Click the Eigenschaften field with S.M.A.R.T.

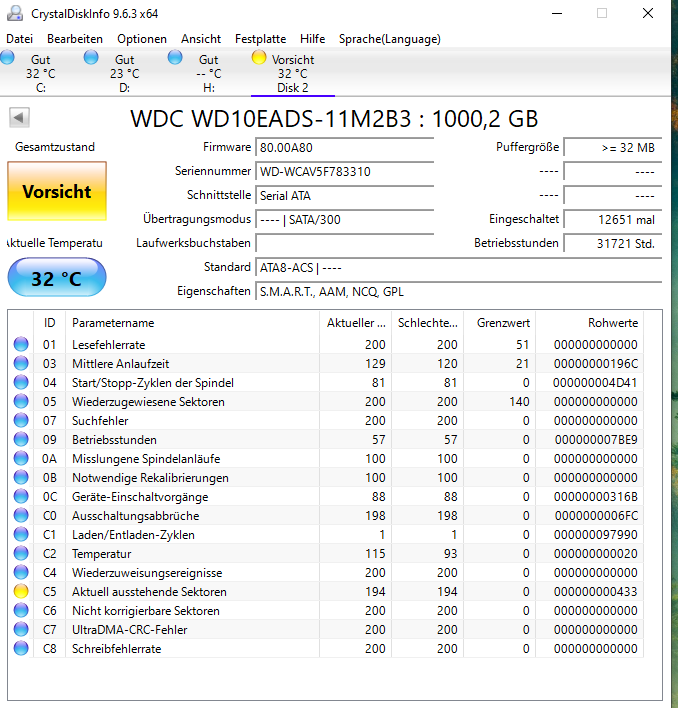tap(459, 292)
